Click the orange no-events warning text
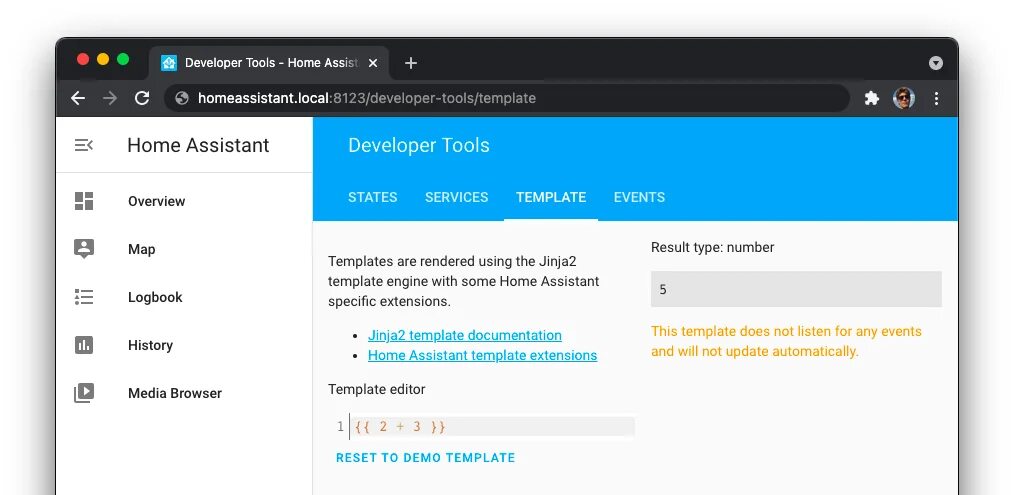The height and width of the screenshot is (495, 1011). pos(786,342)
